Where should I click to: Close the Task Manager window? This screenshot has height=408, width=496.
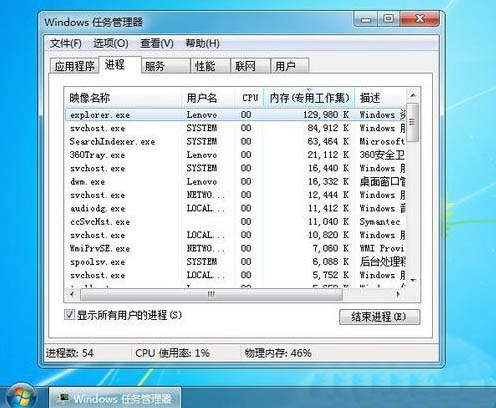click(x=419, y=19)
